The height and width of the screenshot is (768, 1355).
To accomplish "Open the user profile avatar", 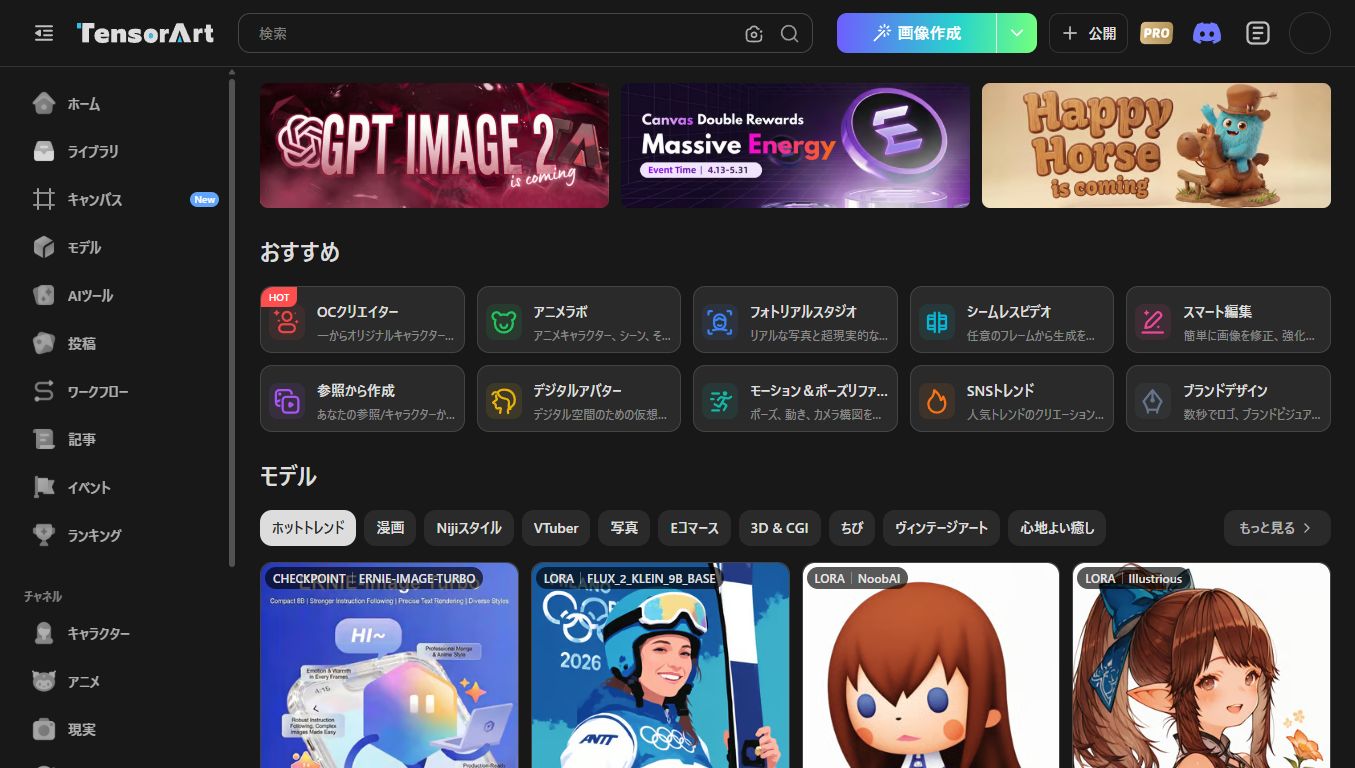I will tap(1310, 33).
